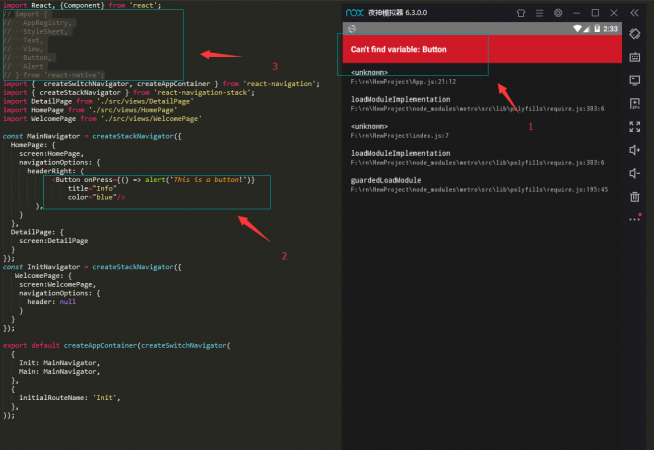Click the createStackNavigator import line

click(129, 93)
